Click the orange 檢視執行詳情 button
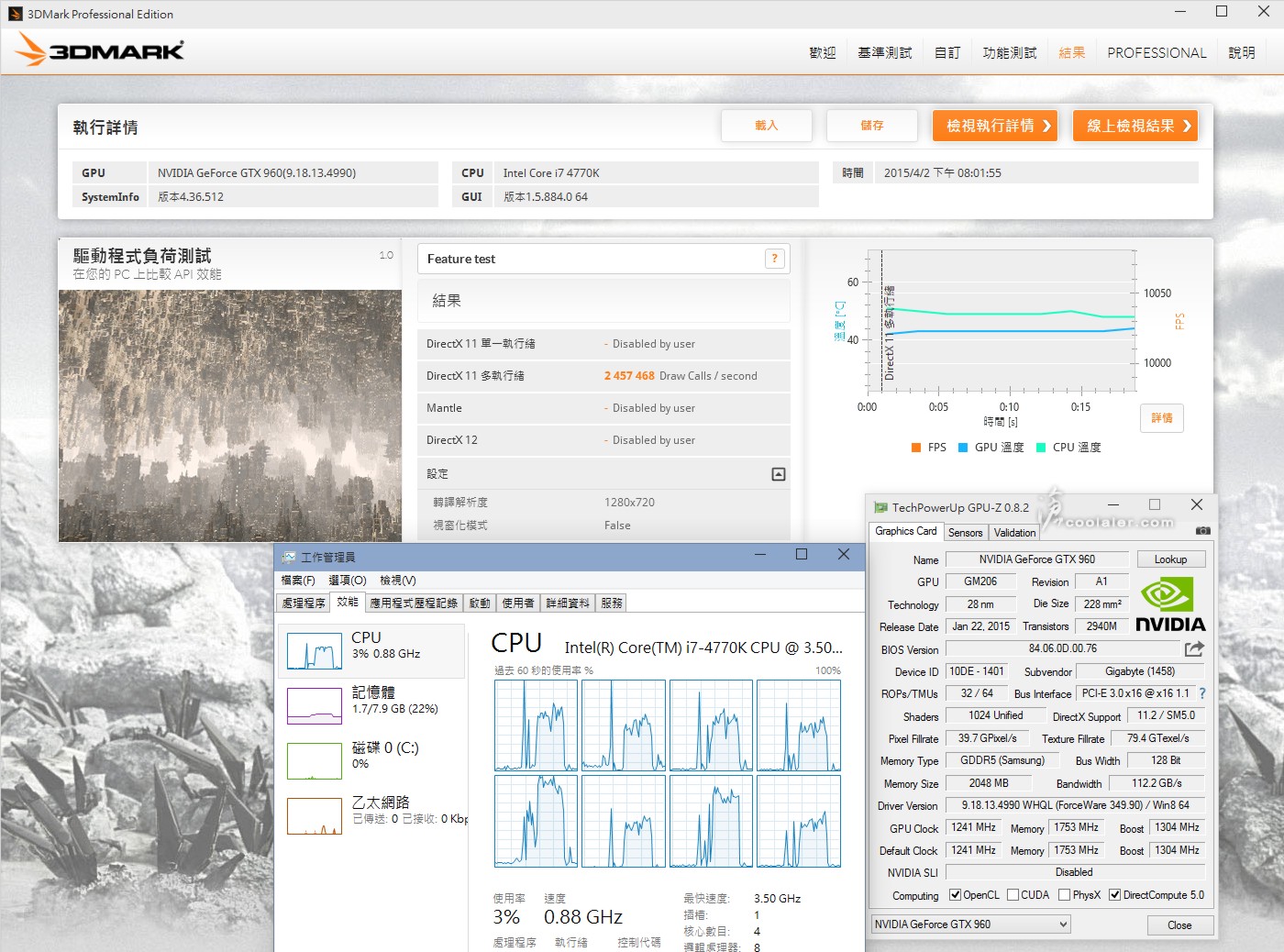Screen dimensions: 1284x952 995,126
